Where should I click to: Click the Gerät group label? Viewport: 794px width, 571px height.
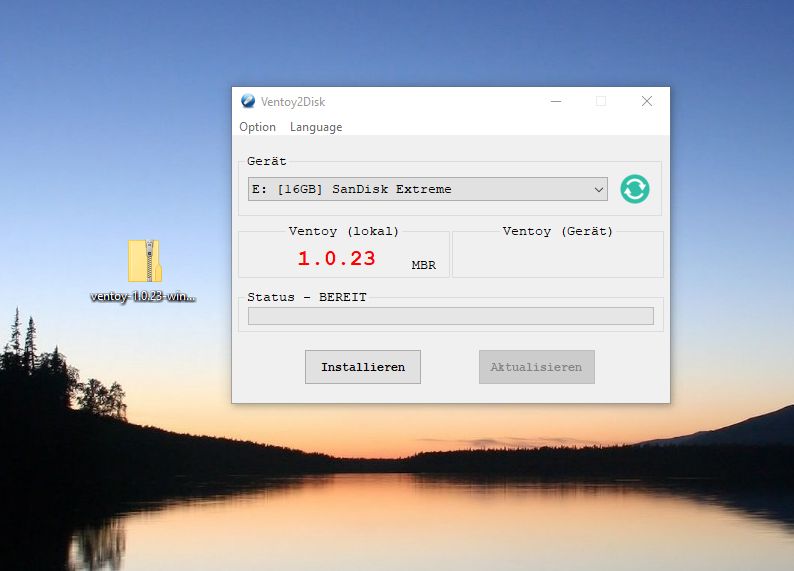(x=267, y=161)
